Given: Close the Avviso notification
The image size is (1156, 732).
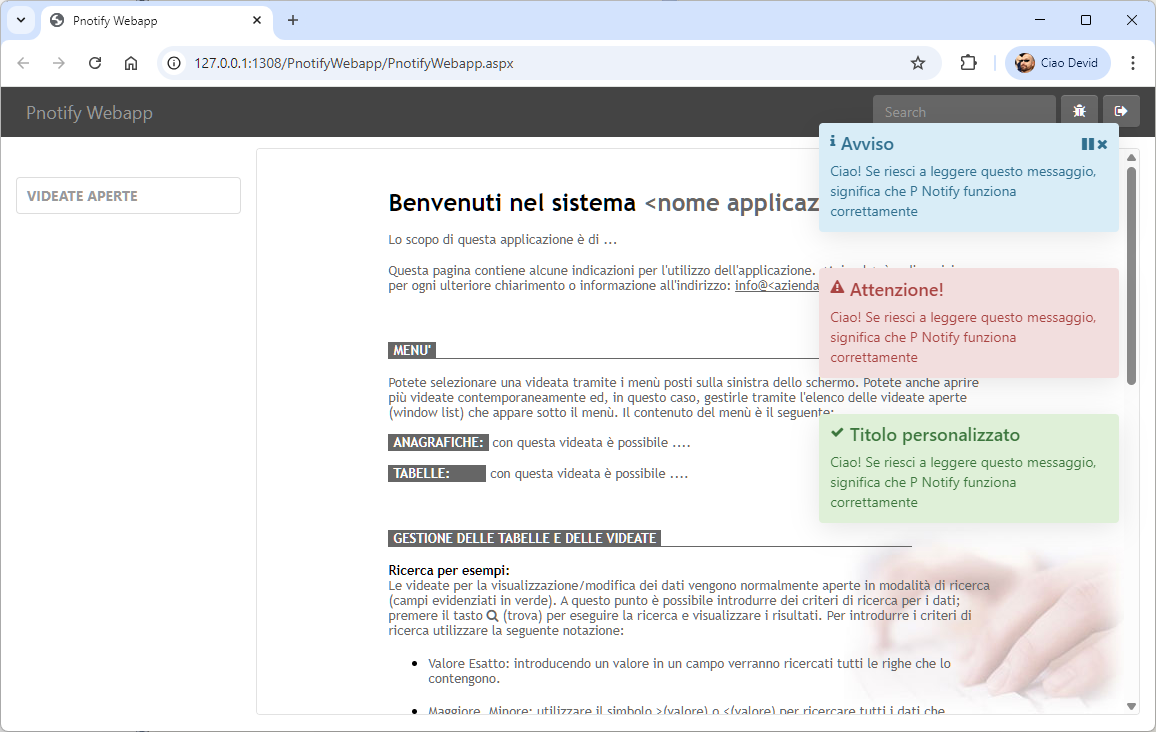Looking at the screenshot, I should 1103,144.
